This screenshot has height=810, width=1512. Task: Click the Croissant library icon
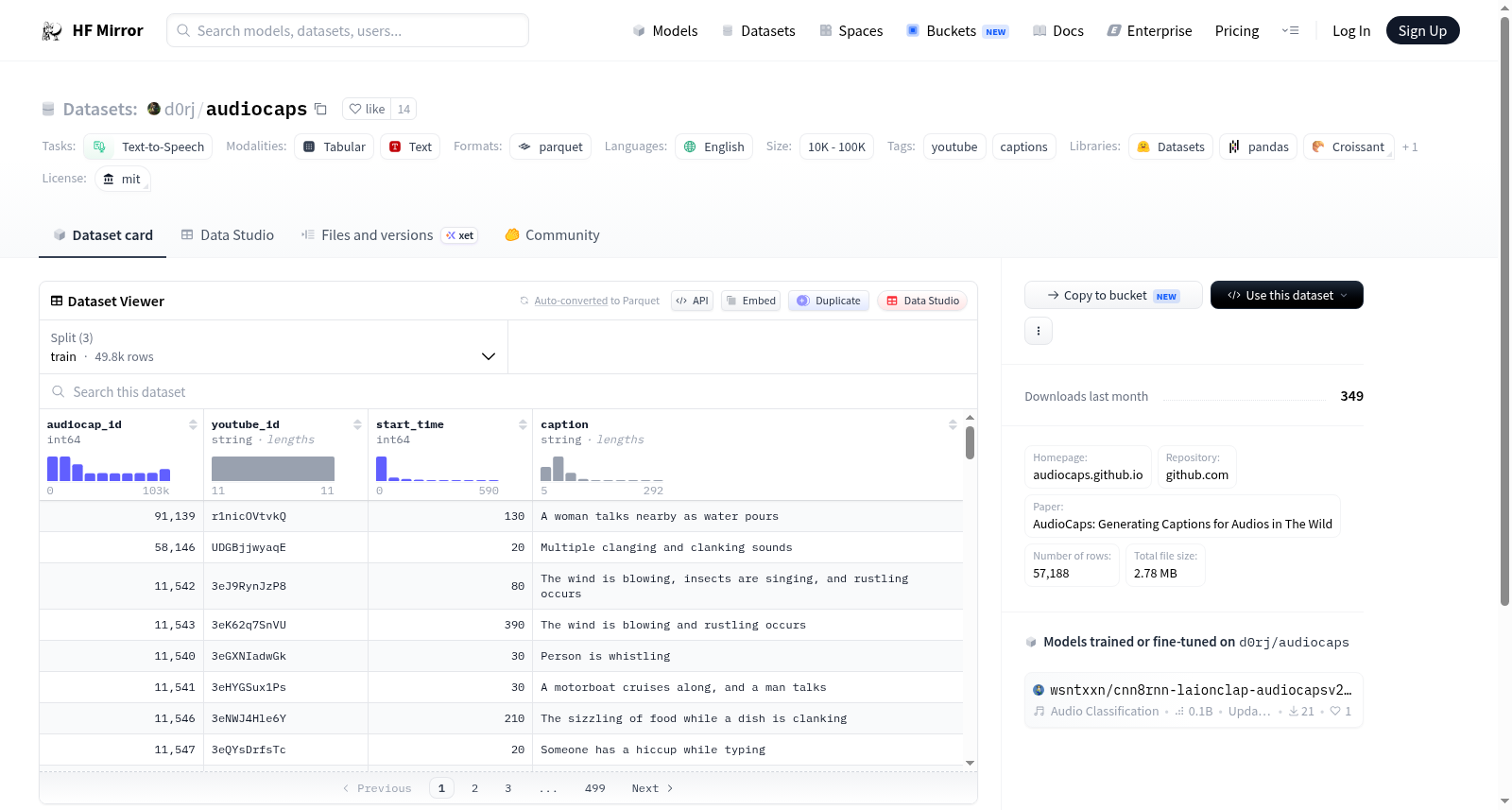click(1318, 146)
